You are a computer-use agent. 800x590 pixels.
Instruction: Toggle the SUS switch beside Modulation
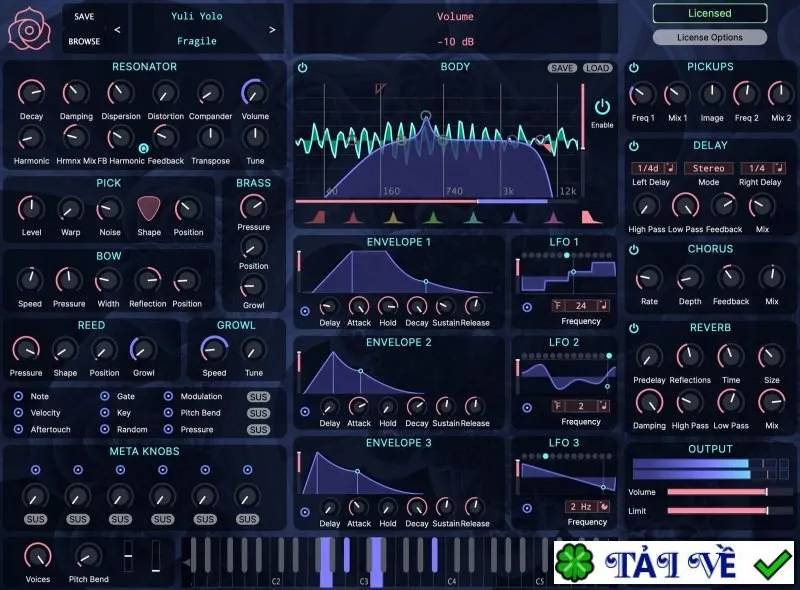click(258, 397)
